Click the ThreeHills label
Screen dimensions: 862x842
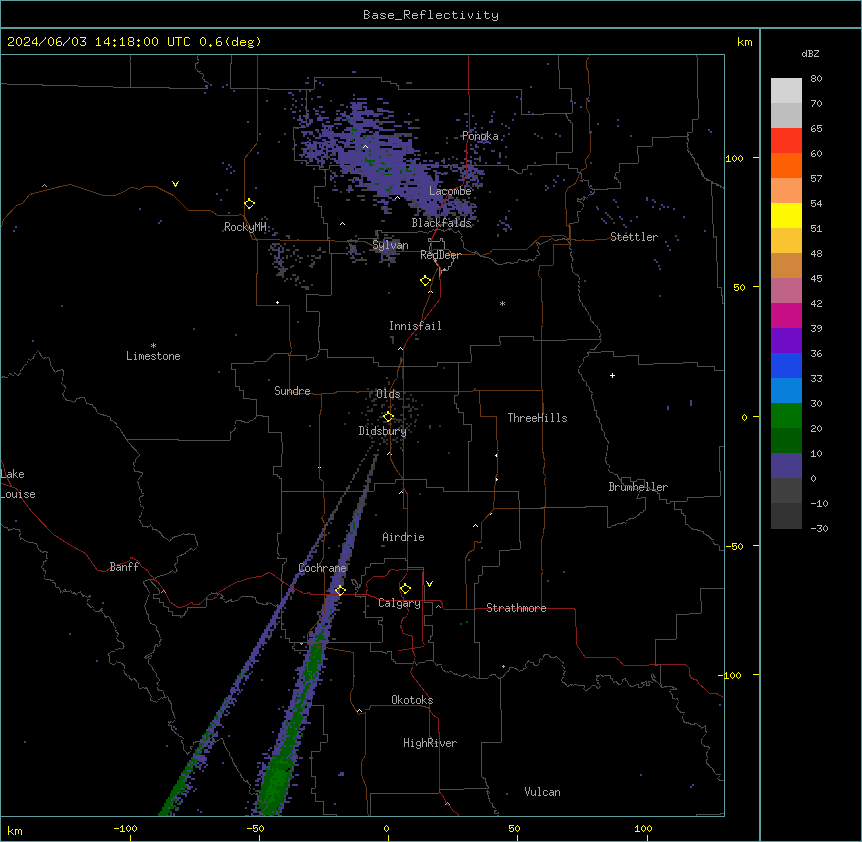(x=537, y=418)
